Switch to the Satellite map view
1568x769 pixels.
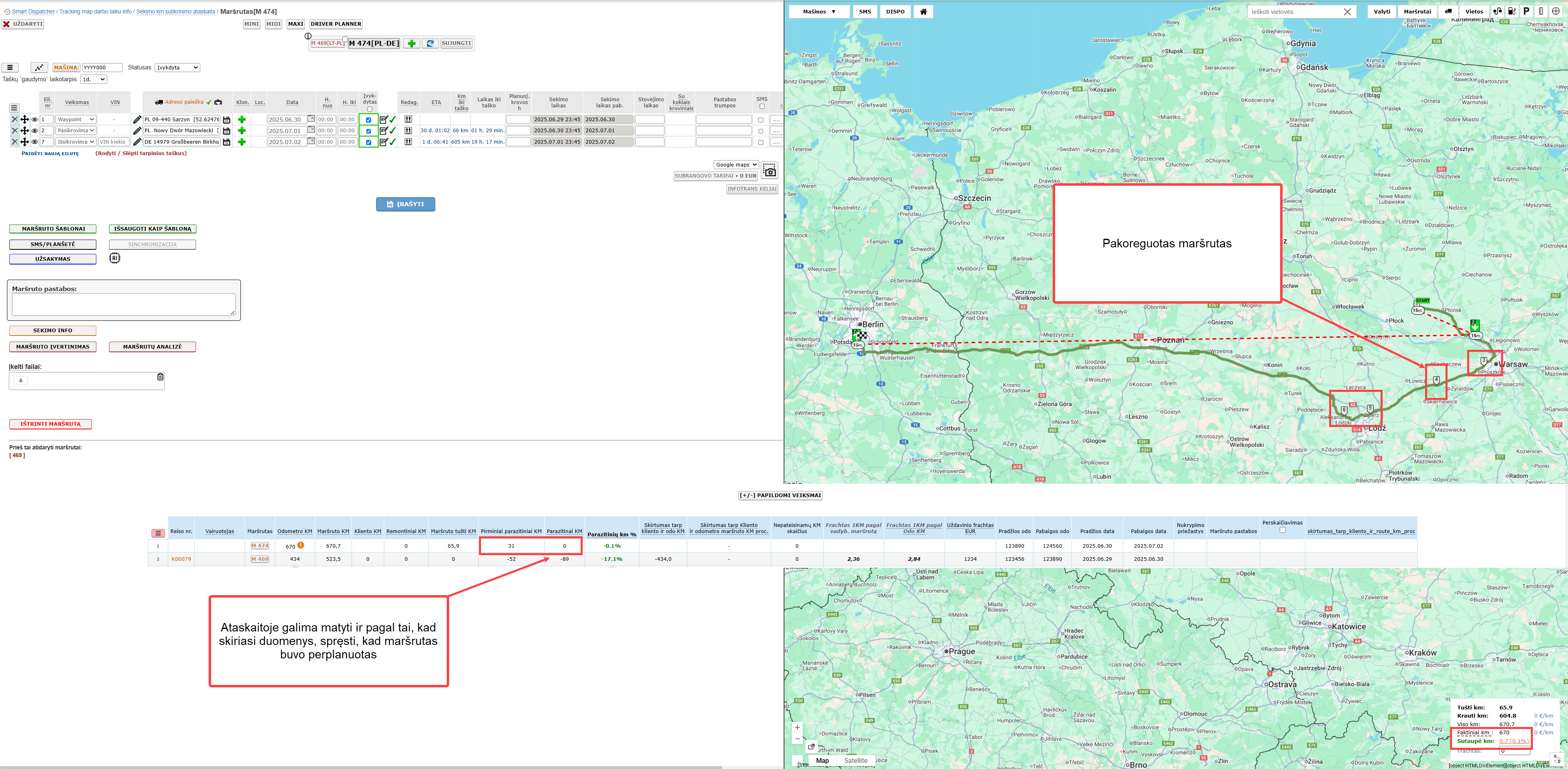tap(855, 760)
